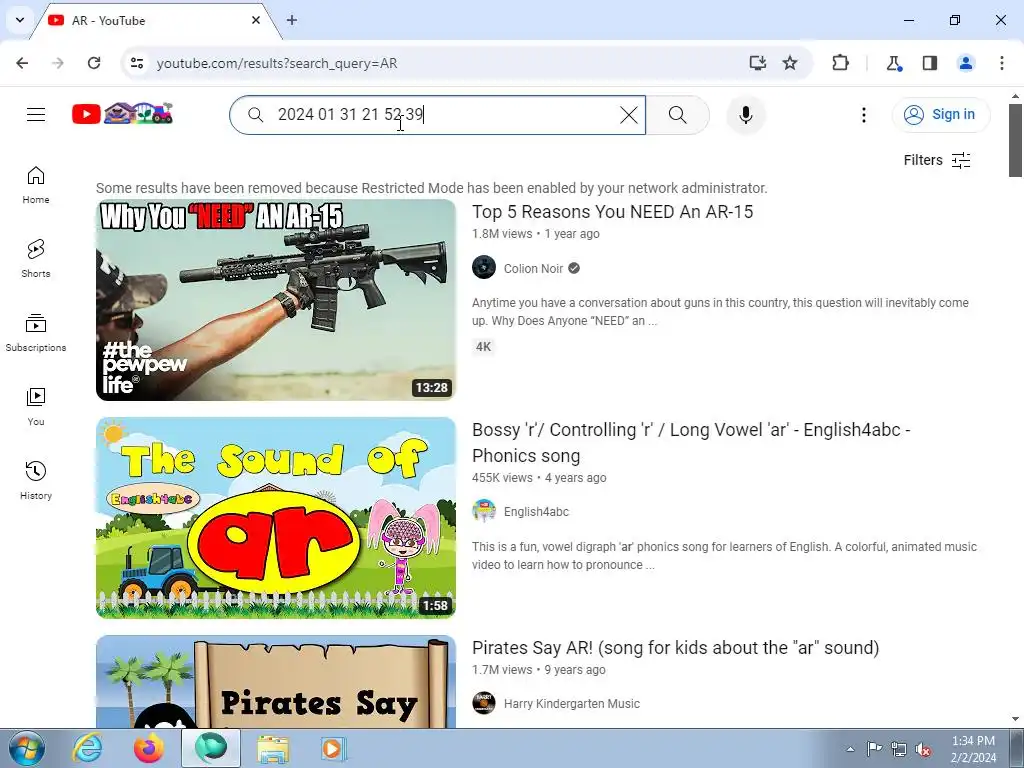Toggle the Chrome side panel
The height and width of the screenshot is (768, 1024).
point(930,63)
